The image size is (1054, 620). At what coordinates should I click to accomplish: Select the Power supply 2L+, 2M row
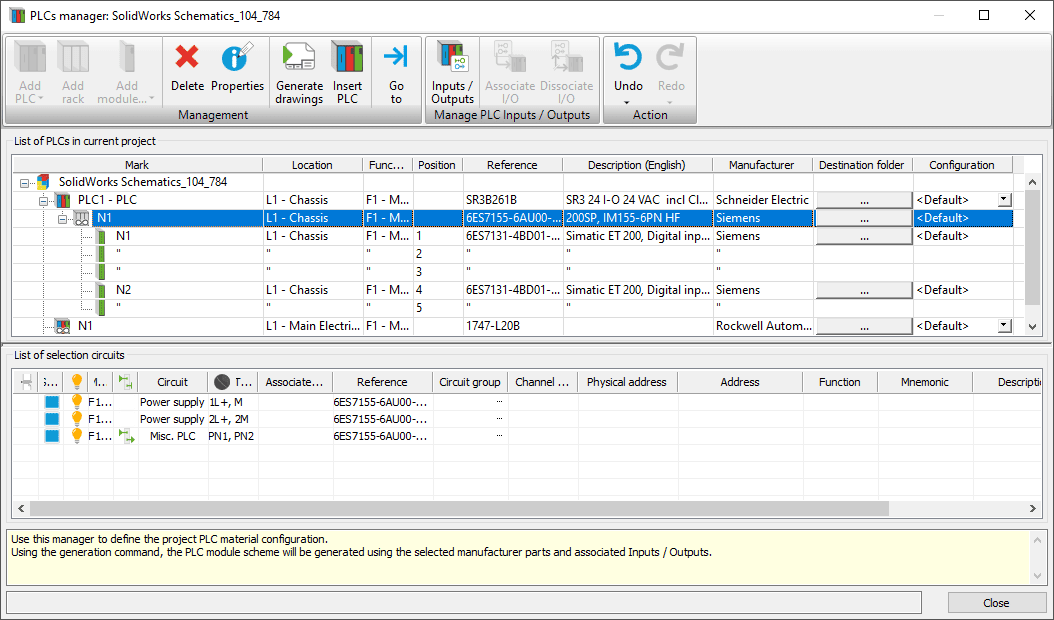coord(527,419)
